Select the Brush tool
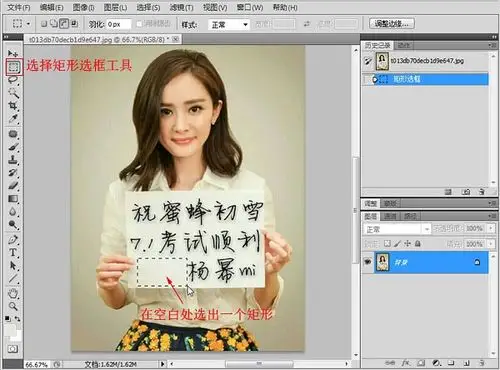500x370 pixels. [13, 147]
